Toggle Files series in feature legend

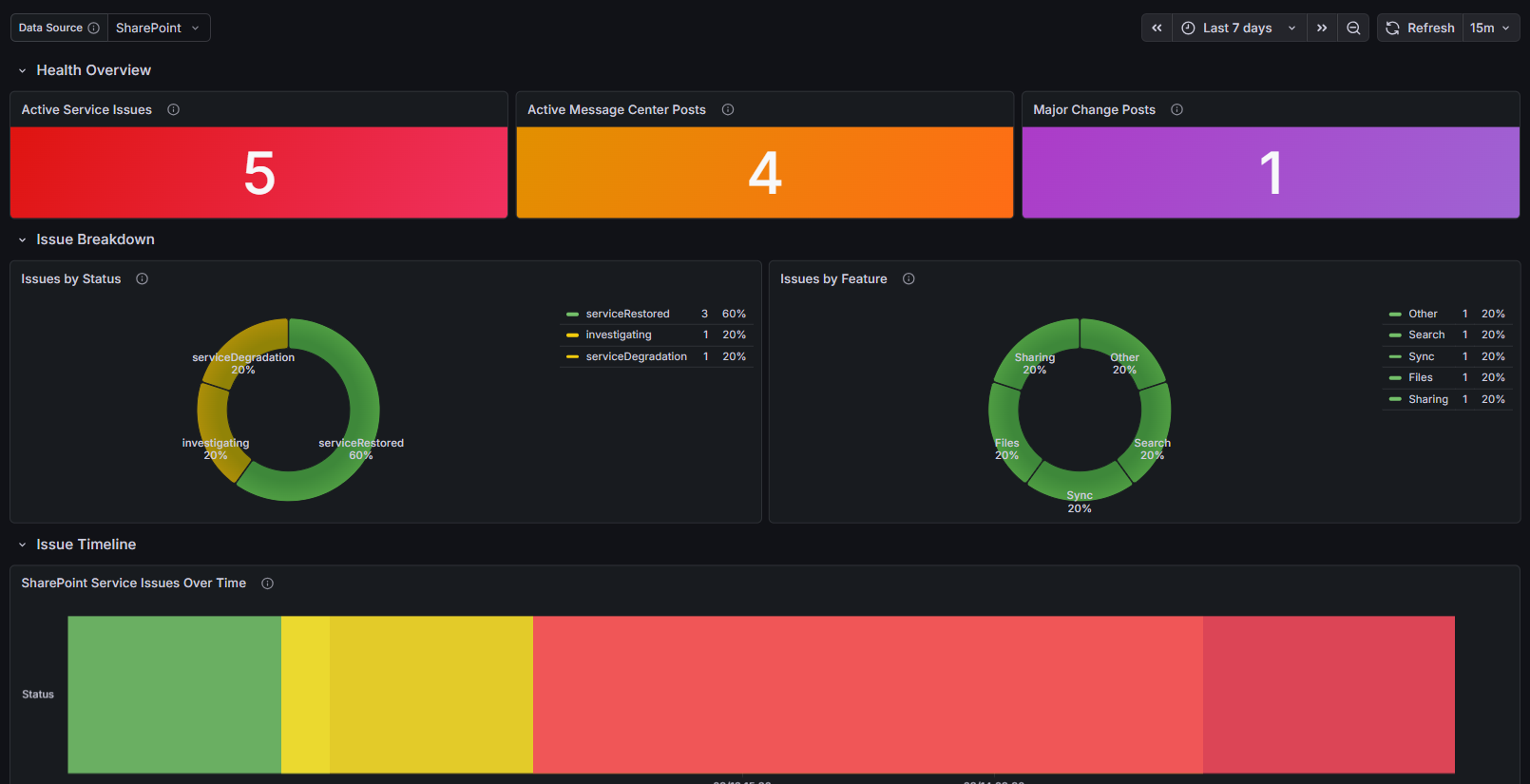tap(1420, 377)
